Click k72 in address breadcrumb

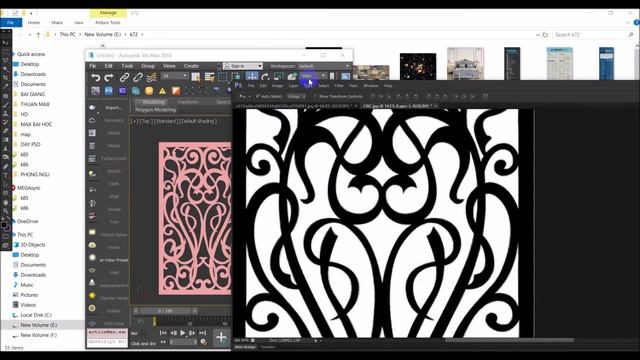click(x=133, y=35)
